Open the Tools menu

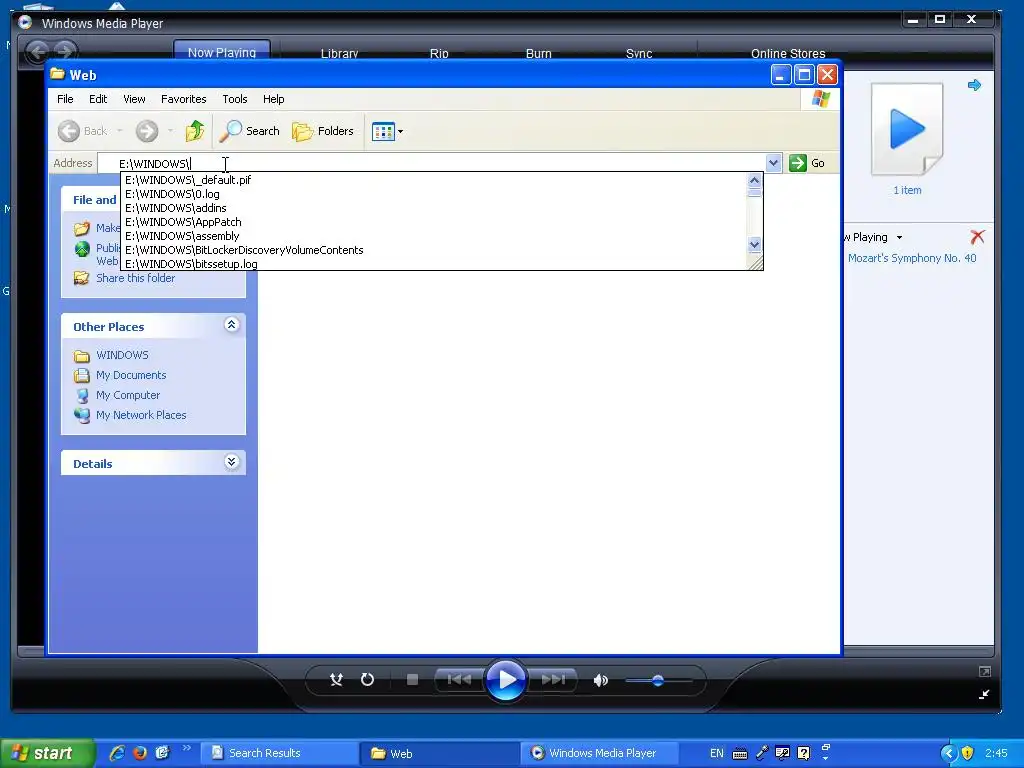click(x=234, y=99)
